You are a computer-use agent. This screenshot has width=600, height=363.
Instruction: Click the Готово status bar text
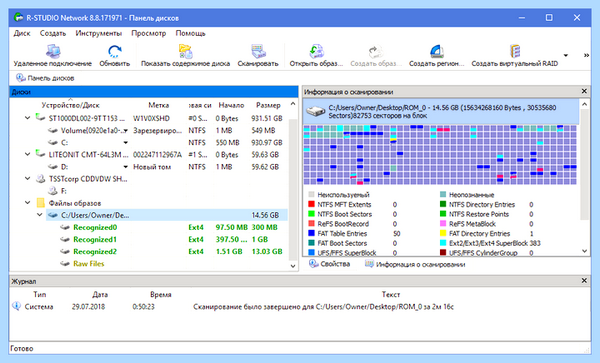22,348
